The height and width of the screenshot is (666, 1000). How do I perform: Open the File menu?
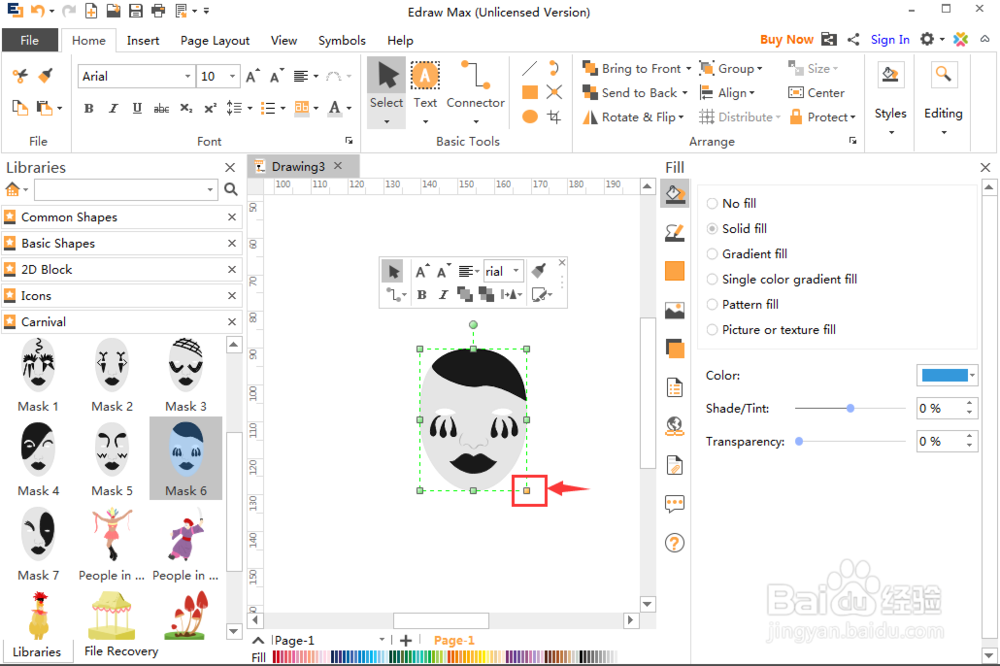tap(29, 40)
